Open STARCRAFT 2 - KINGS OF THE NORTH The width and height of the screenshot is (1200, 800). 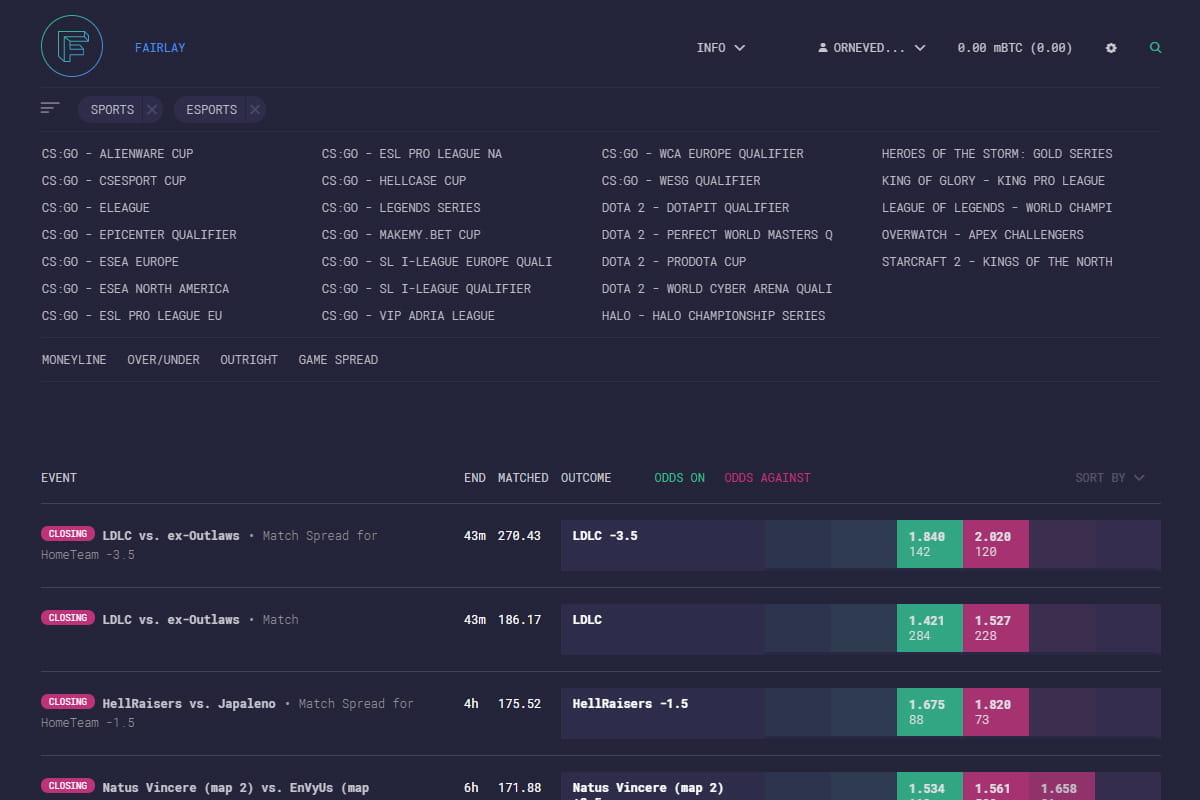(997, 262)
